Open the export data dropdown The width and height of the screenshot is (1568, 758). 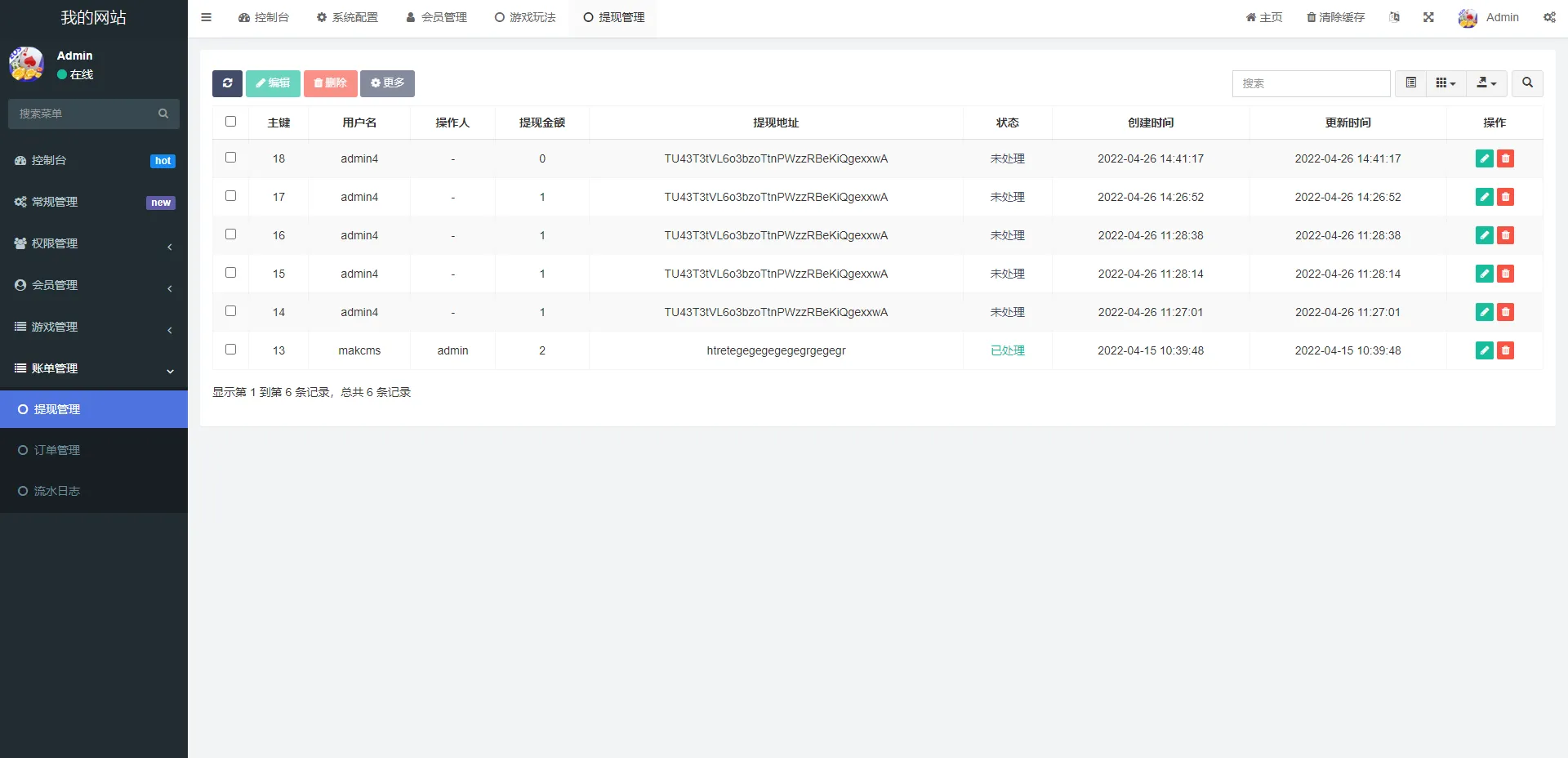pyautogui.click(x=1486, y=83)
